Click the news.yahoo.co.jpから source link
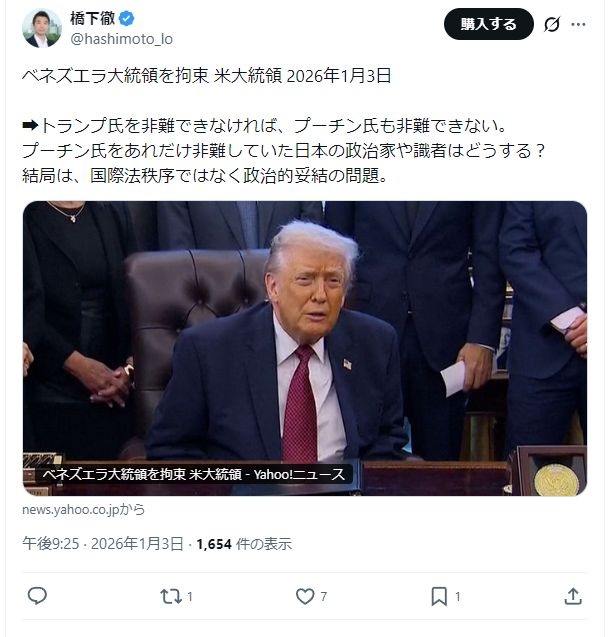 (83, 509)
